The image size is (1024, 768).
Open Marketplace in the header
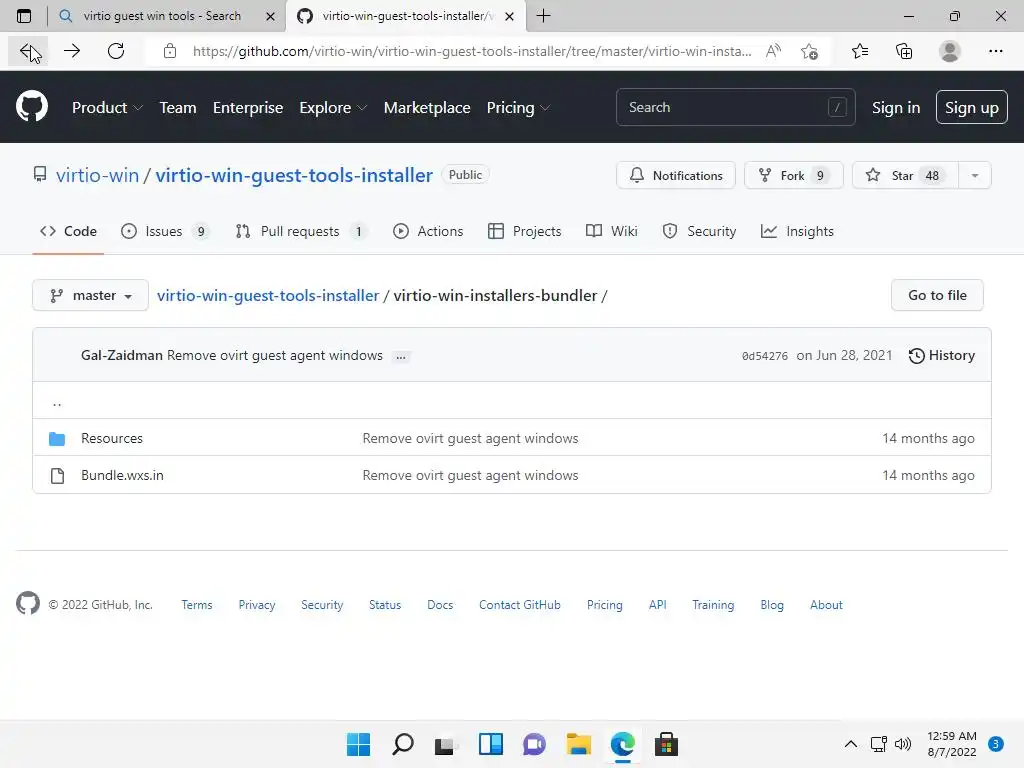[426, 108]
